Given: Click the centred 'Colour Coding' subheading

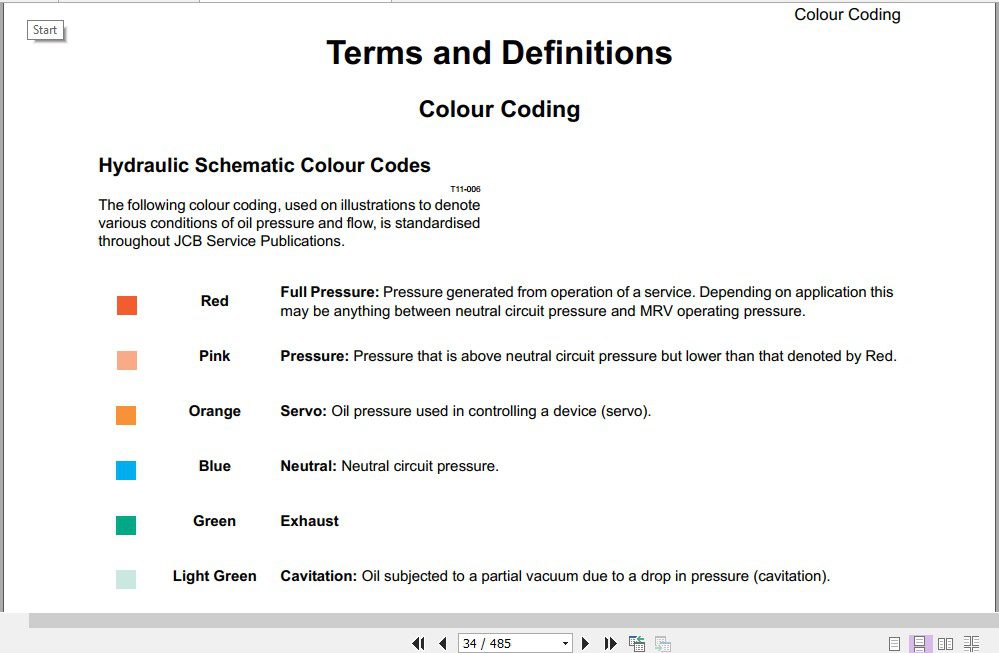Looking at the screenshot, I should [500, 109].
